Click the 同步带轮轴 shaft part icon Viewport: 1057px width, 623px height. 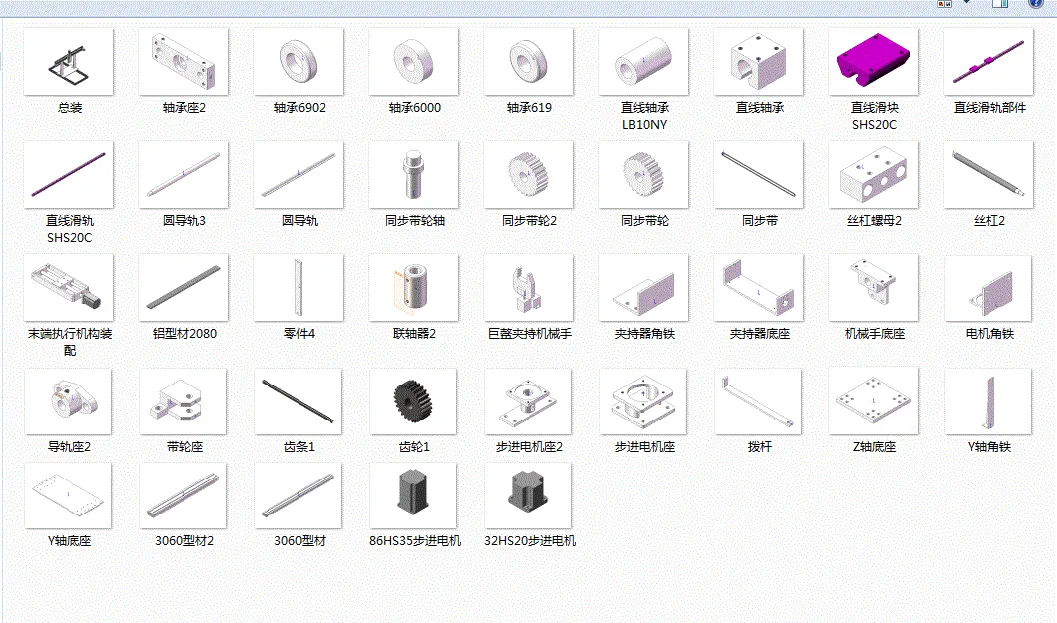tap(414, 175)
